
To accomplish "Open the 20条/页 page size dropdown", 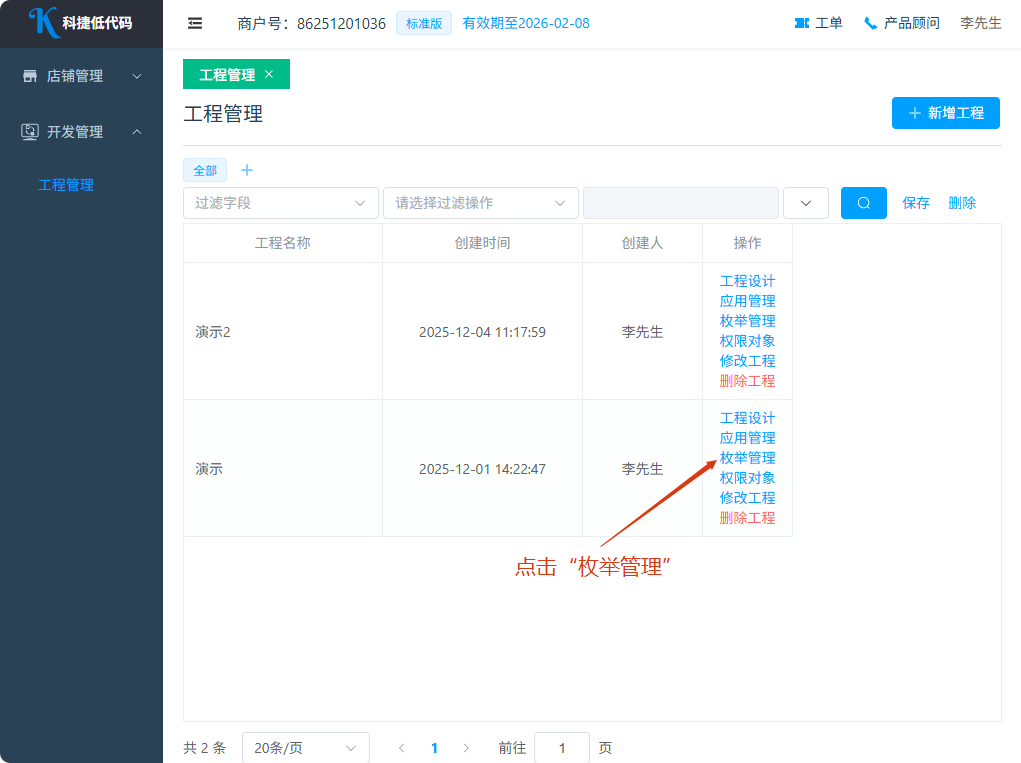I will click(305, 748).
